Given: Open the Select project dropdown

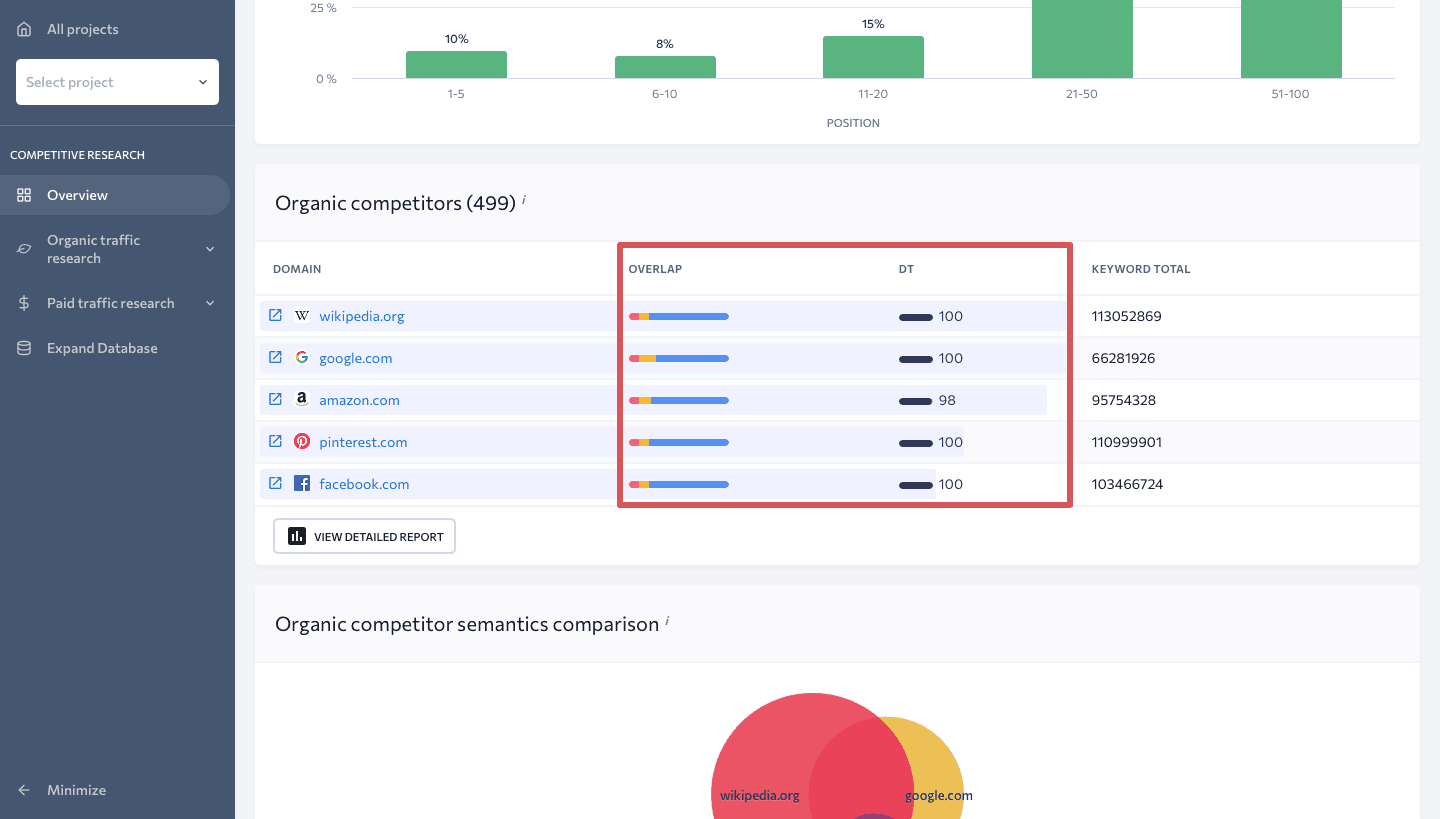Looking at the screenshot, I should (117, 82).
